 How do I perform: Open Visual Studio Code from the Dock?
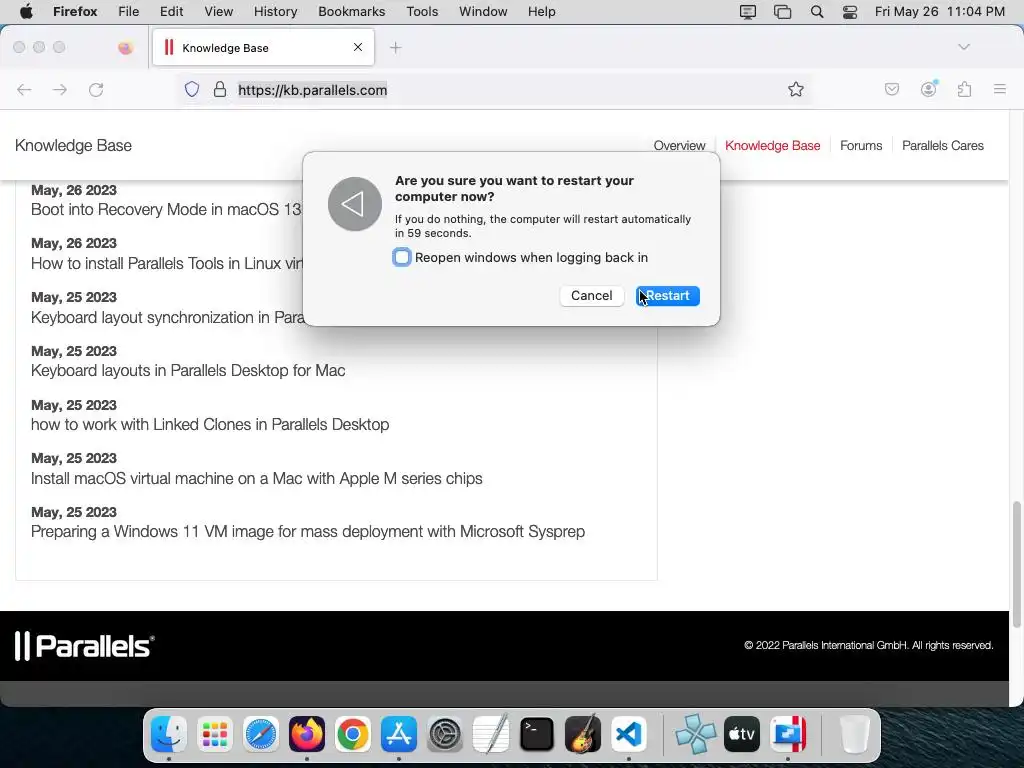pos(629,734)
